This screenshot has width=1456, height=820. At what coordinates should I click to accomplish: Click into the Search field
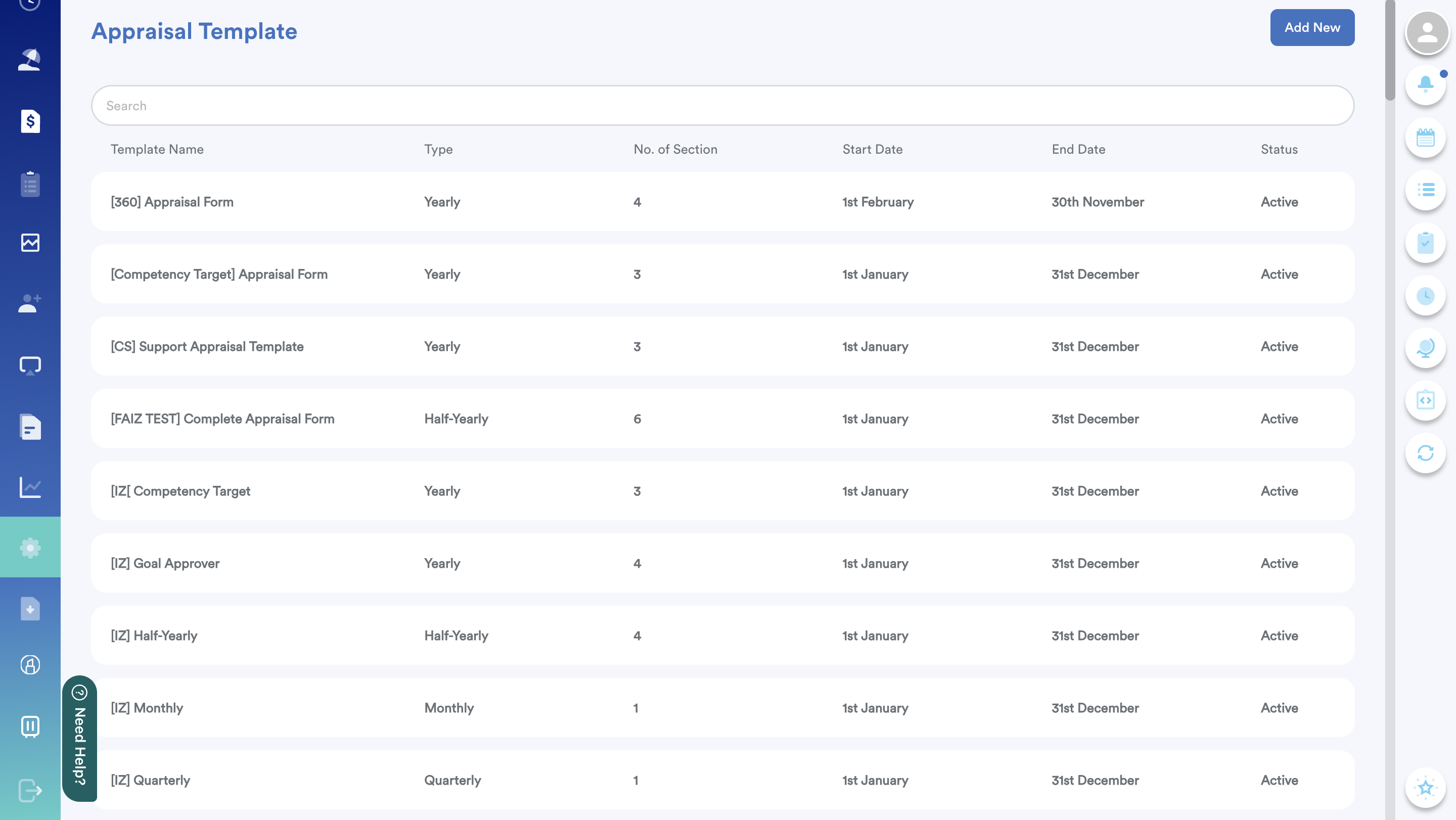(722, 106)
